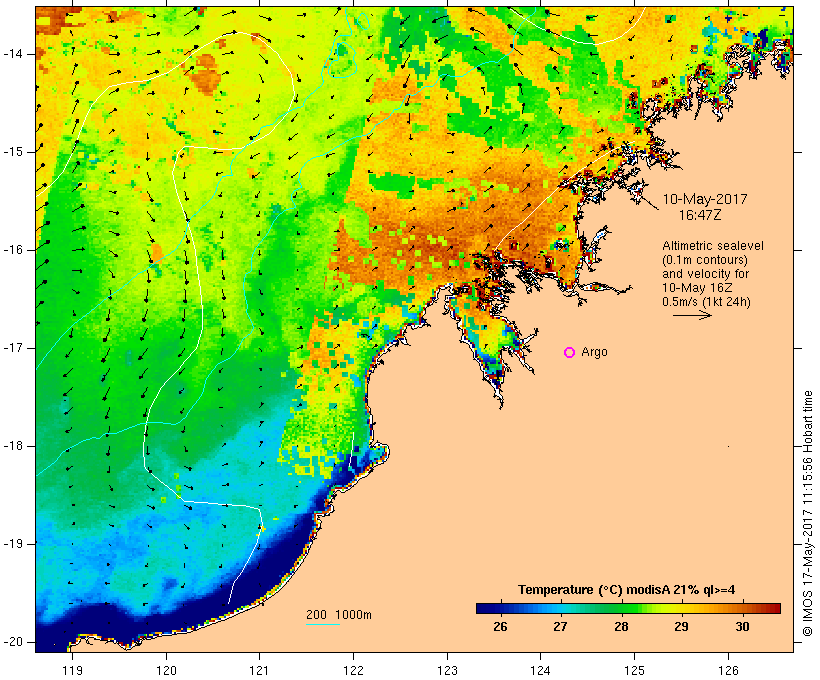Image resolution: width=820 pixels, height=680 pixels.
Task: Click the colorbar label 27
Action: coord(561,627)
